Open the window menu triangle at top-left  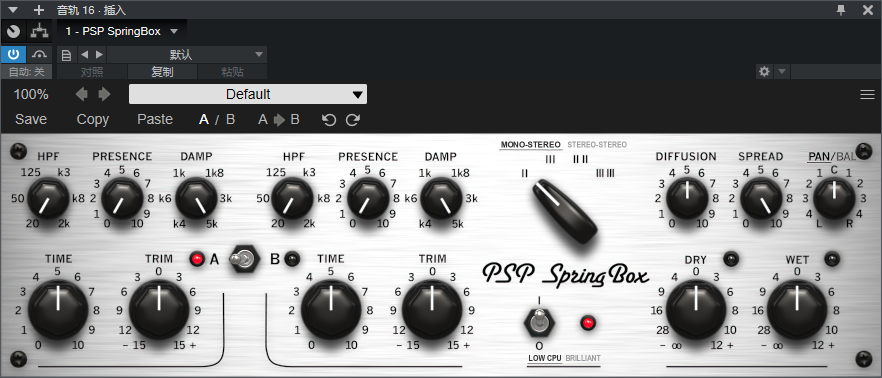tap(13, 10)
